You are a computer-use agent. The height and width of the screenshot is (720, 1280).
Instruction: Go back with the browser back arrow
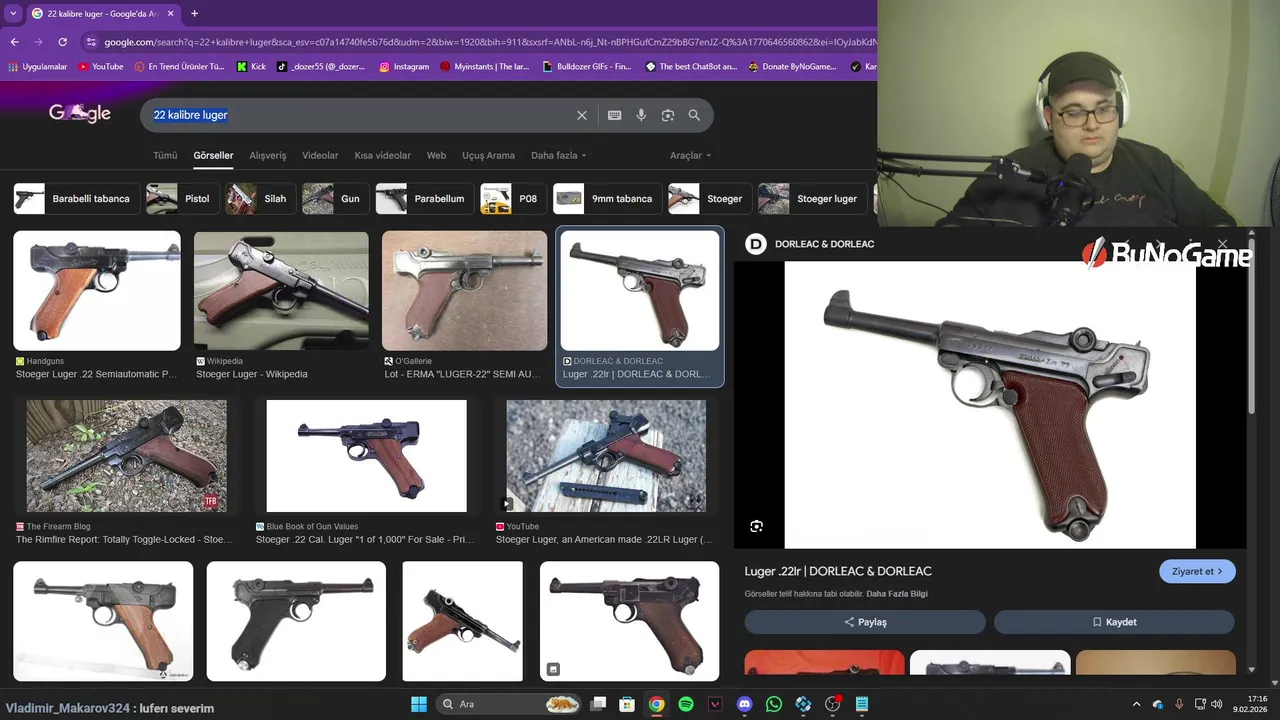(x=14, y=42)
